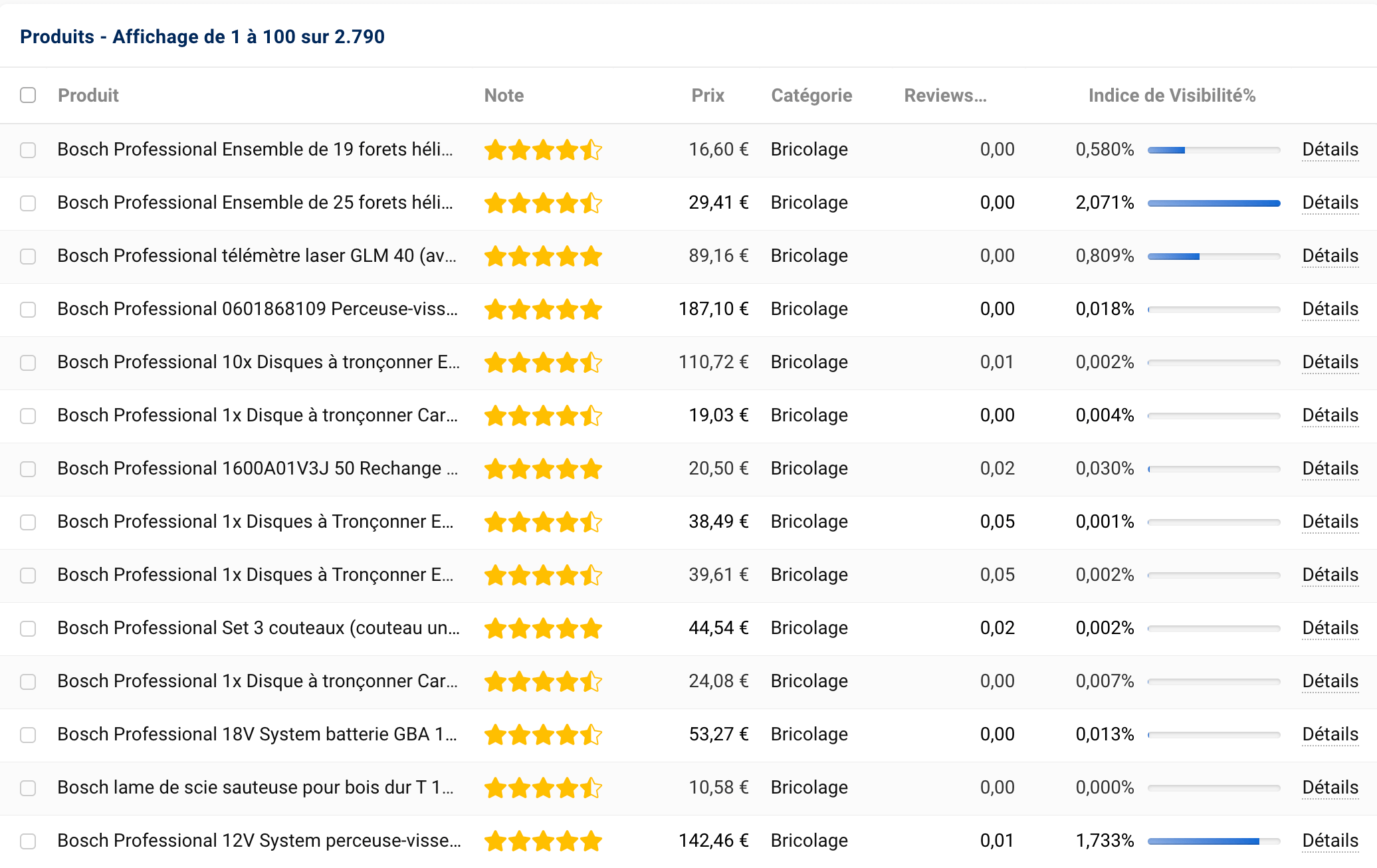Sort by the Note column header
The image size is (1377, 868).
tap(504, 96)
